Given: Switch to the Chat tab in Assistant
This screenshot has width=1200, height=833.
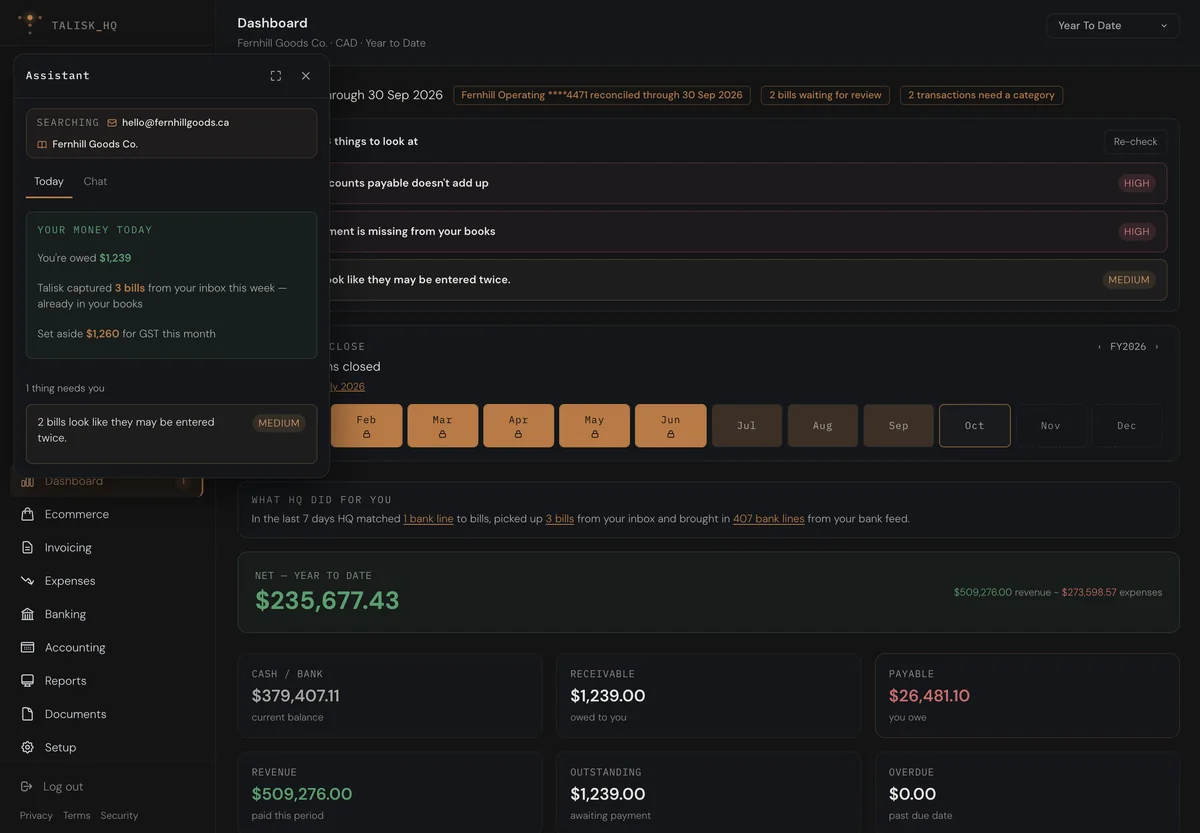Looking at the screenshot, I should point(95,182).
